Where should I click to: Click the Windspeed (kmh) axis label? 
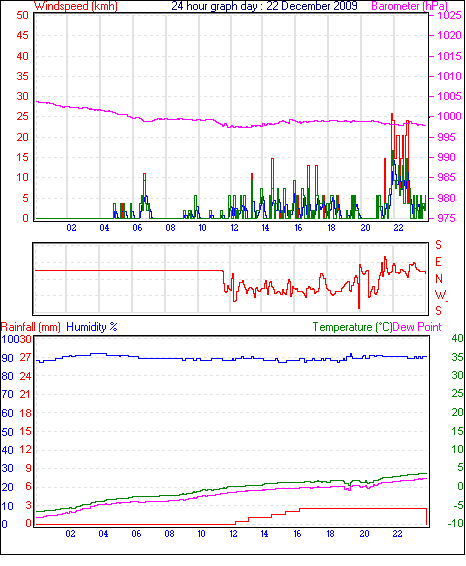click(76, 6)
